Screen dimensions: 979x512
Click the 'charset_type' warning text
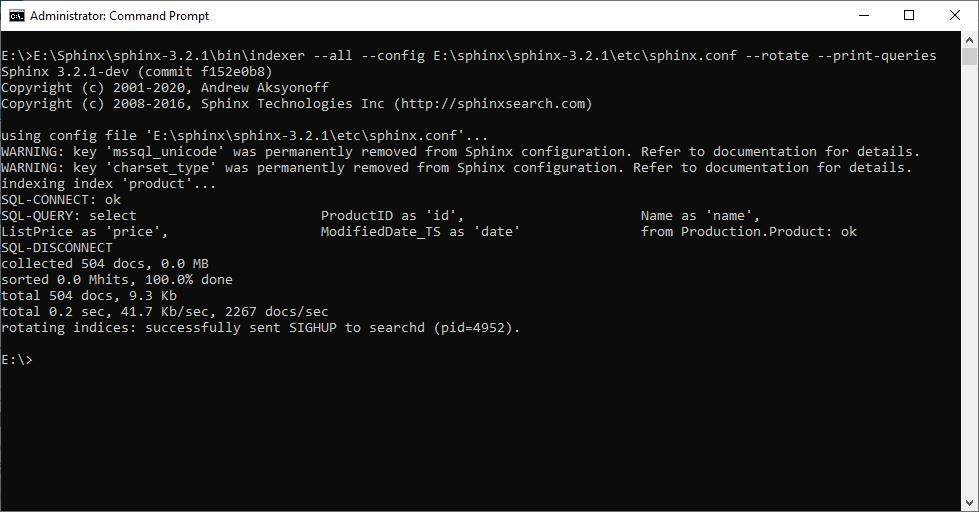pos(162,168)
